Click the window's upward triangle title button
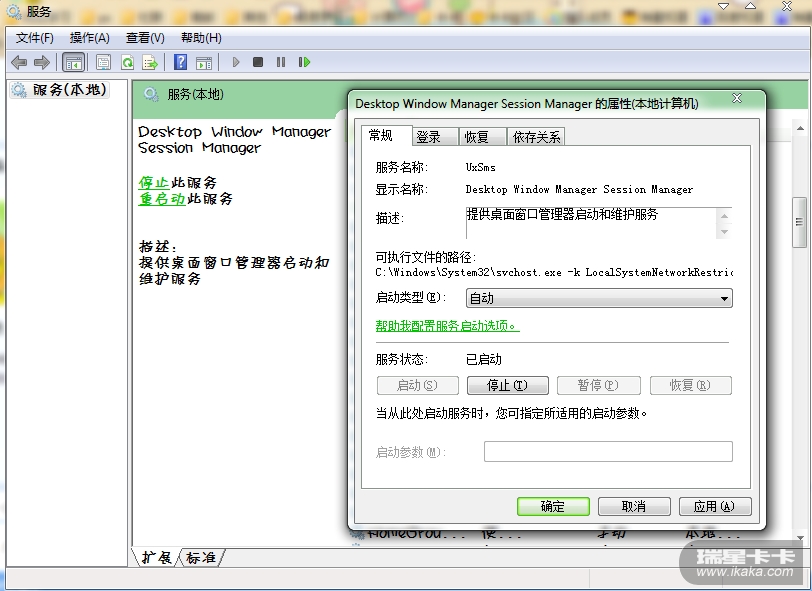This screenshot has width=812, height=591. pos(750,6)
